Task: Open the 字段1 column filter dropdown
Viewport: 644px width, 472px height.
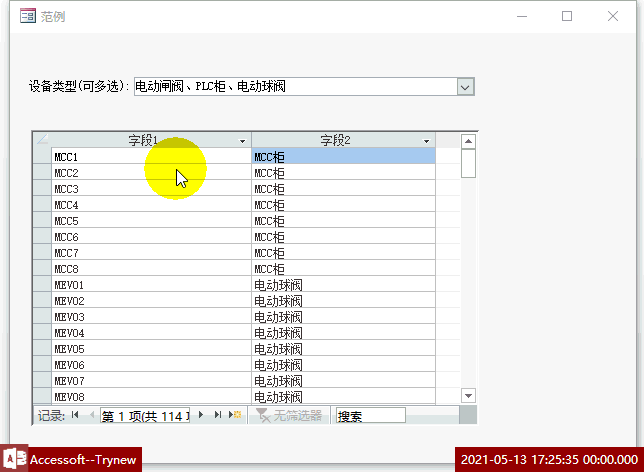Action: (x=242, y=141)
